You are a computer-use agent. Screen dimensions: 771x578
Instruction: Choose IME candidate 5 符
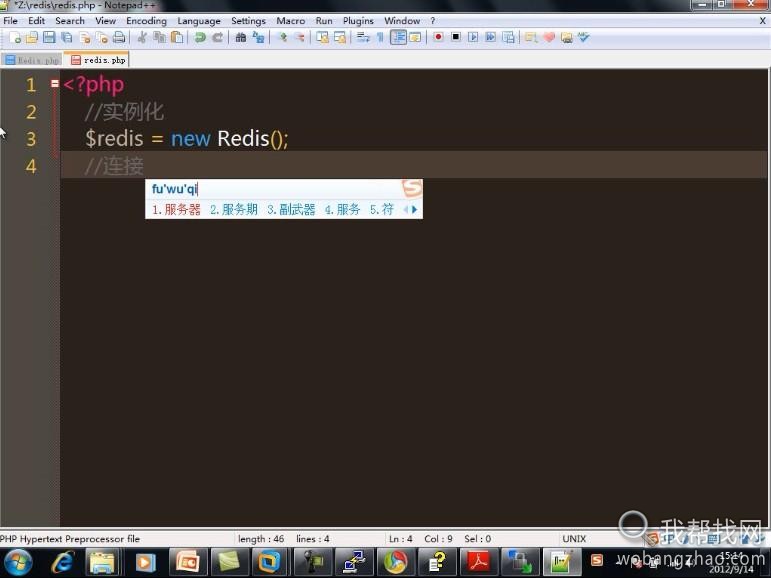[x=382, y=210]
